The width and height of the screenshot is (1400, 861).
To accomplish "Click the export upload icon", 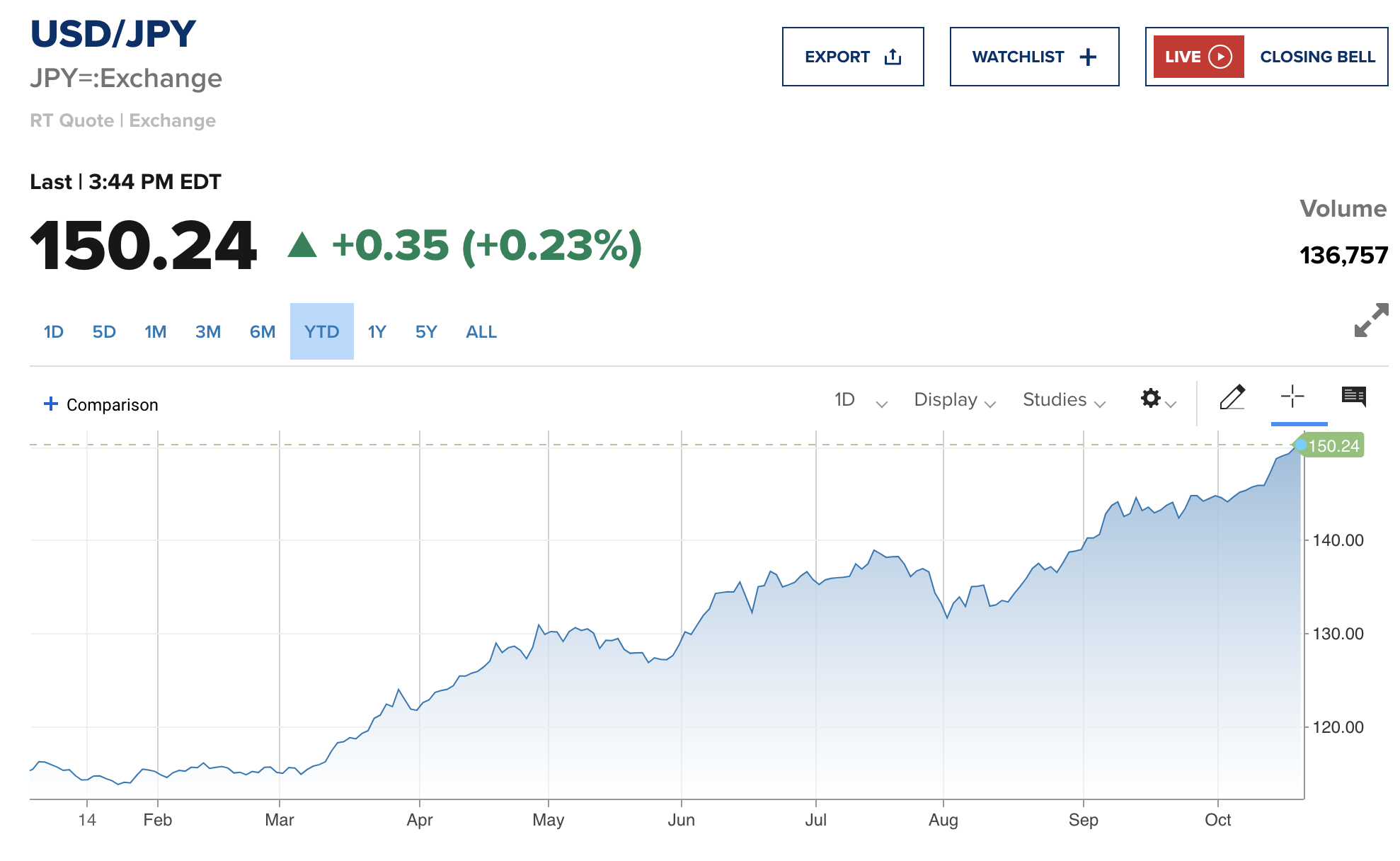I will pyautogui.click(x=893, y=57).
